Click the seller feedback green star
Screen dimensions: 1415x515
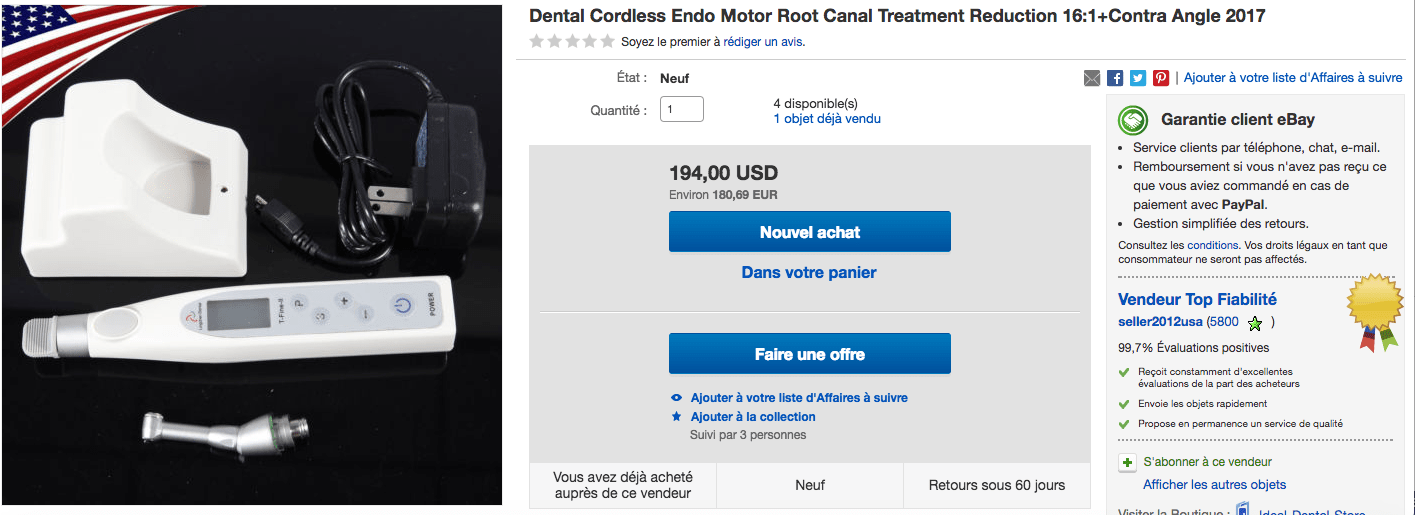click(1255, 323)
